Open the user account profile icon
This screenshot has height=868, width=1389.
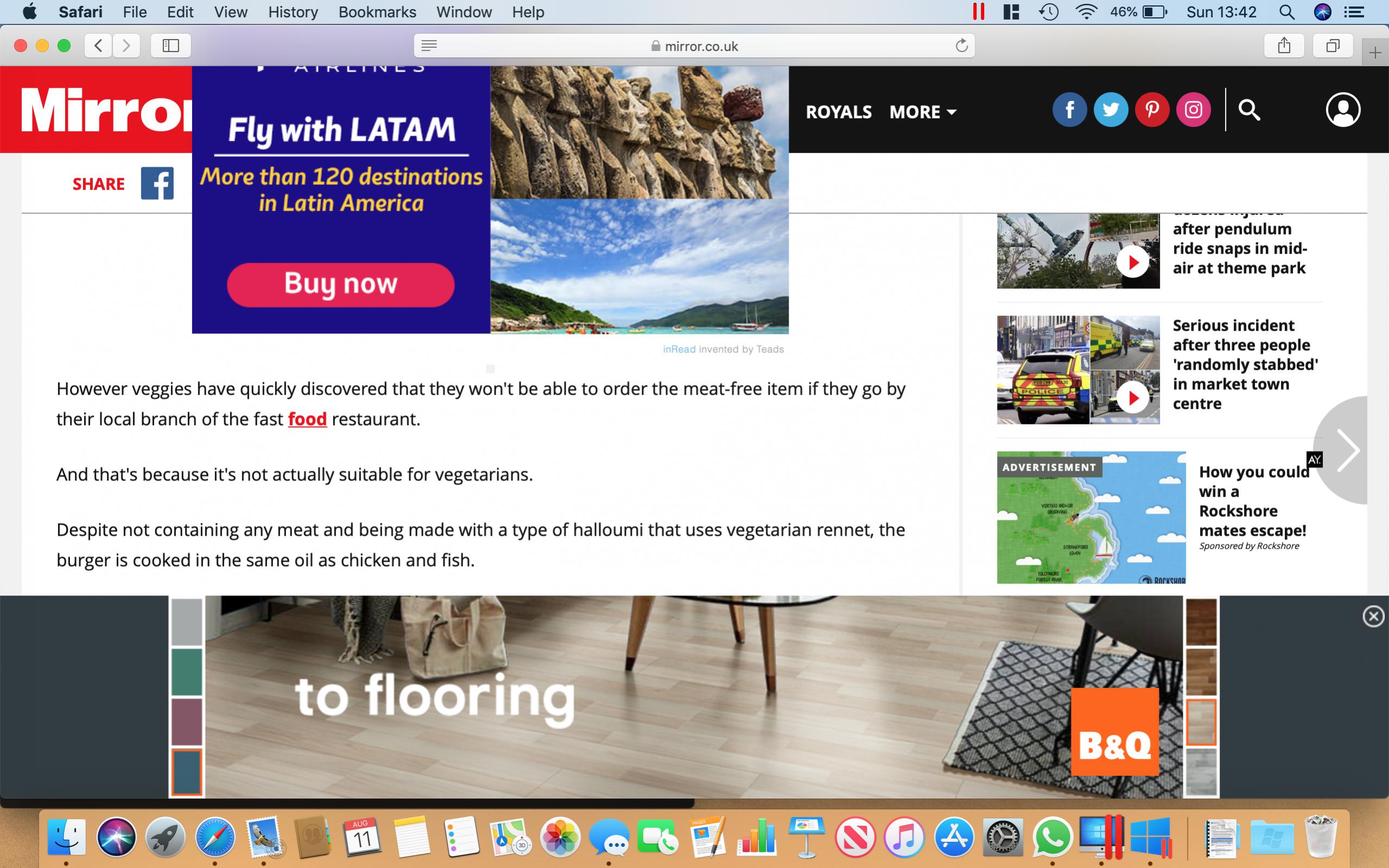pos(1343,110)
